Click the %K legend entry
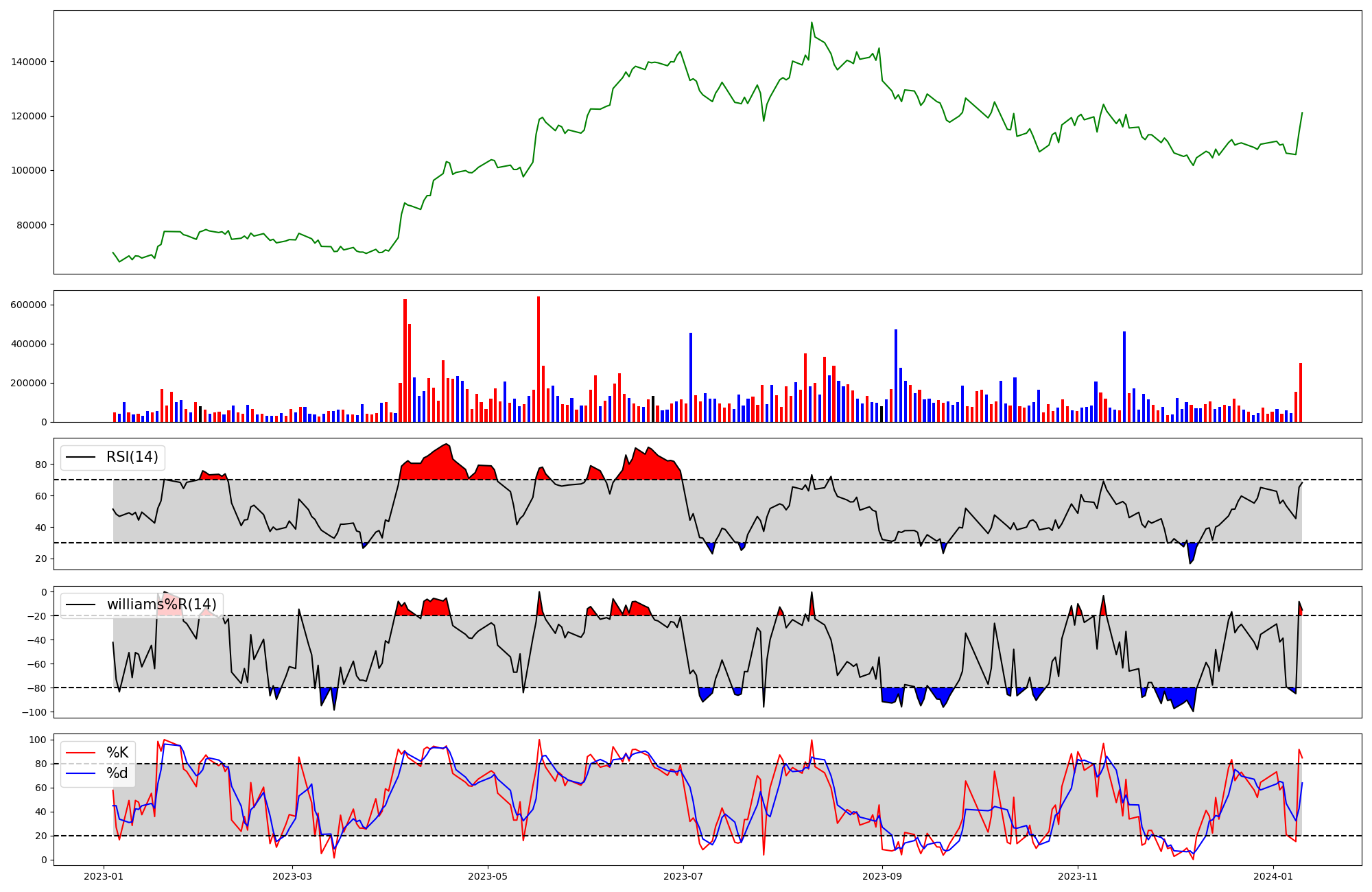 pos(117,753)
